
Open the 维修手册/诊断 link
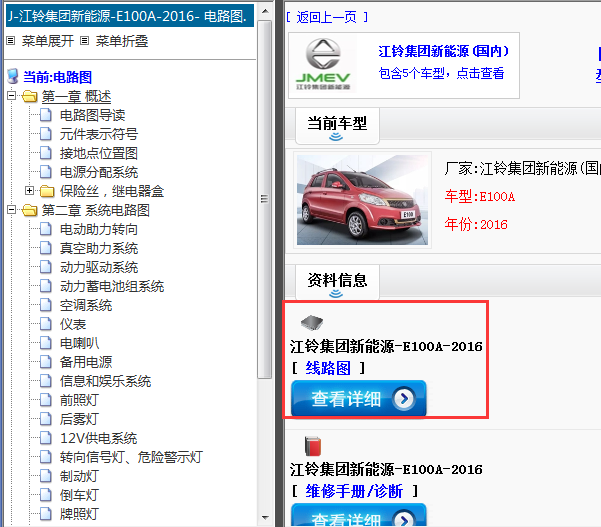[x=354, y=491]
